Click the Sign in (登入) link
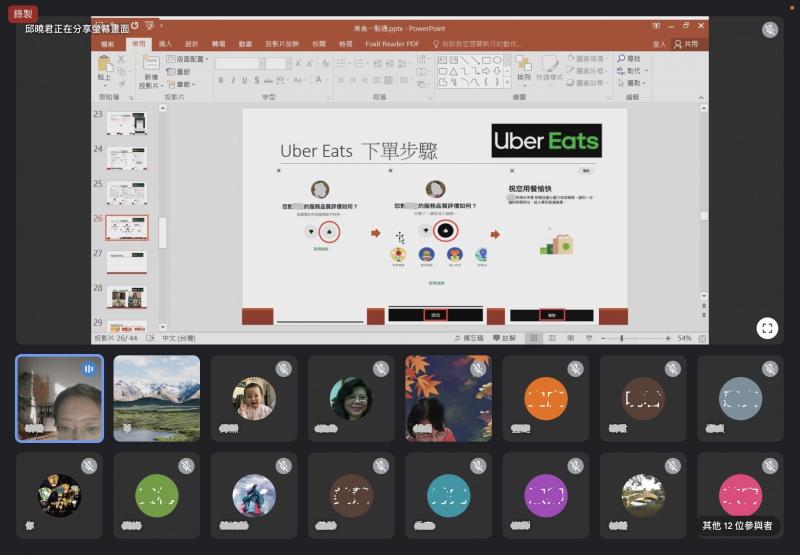The image size is (800, 555). (659, 44)
